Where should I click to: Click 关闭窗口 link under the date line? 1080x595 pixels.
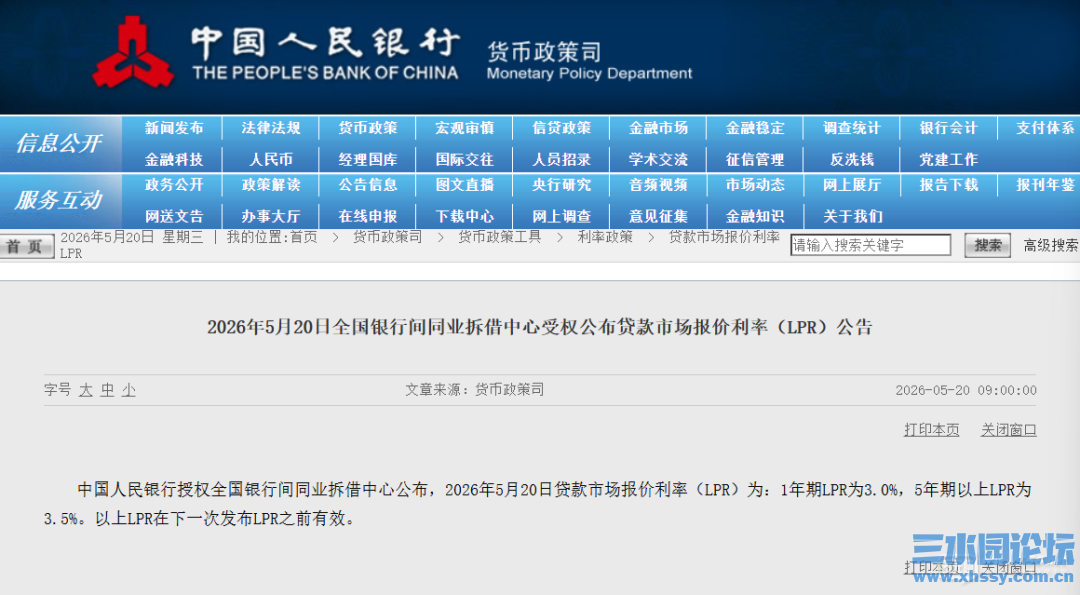(x=1008, y=430)
